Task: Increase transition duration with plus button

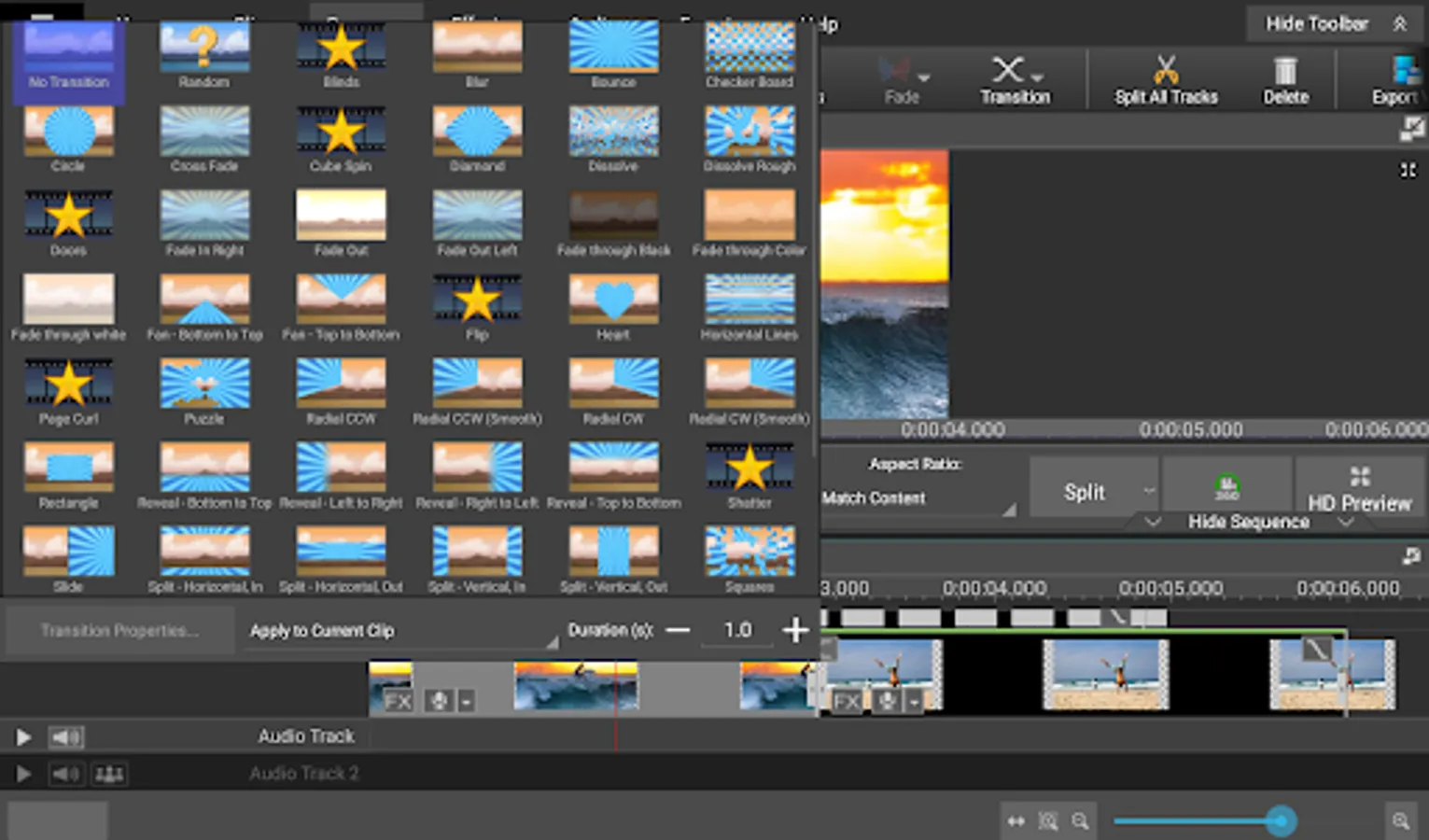Action: coord(795,631)
